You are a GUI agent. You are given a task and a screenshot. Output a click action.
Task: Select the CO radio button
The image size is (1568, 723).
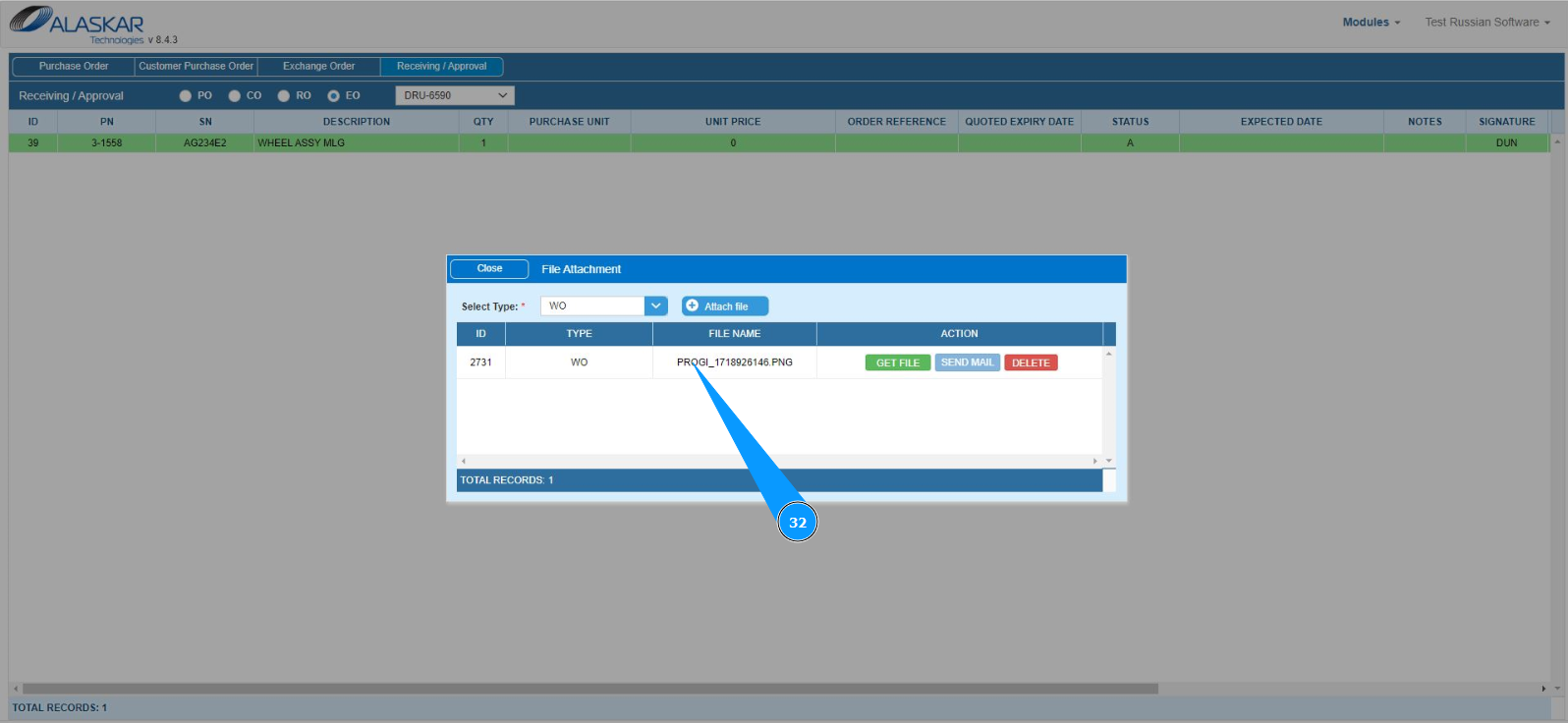234,96
